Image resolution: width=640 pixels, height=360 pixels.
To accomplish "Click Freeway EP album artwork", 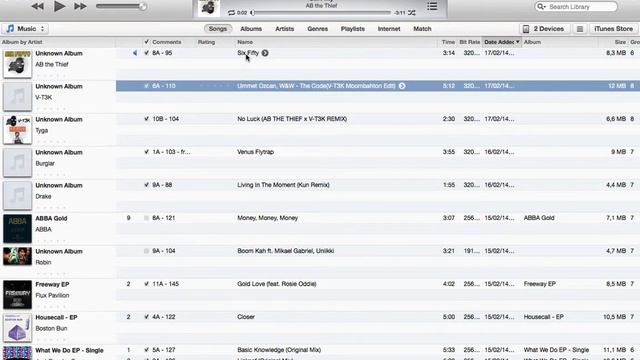I will click(x=18, y=295).
